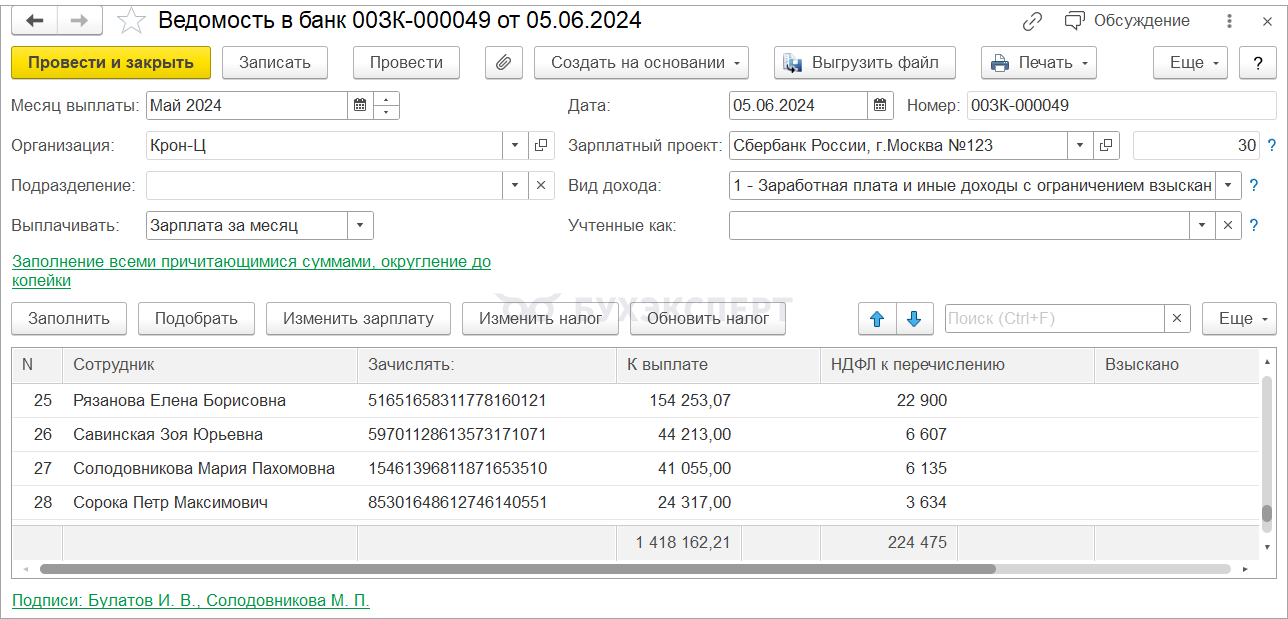This screenshot has height=619, width=1288.
Task: Export with the Выгрузить файл button
Action: click(x=864, y=62)
